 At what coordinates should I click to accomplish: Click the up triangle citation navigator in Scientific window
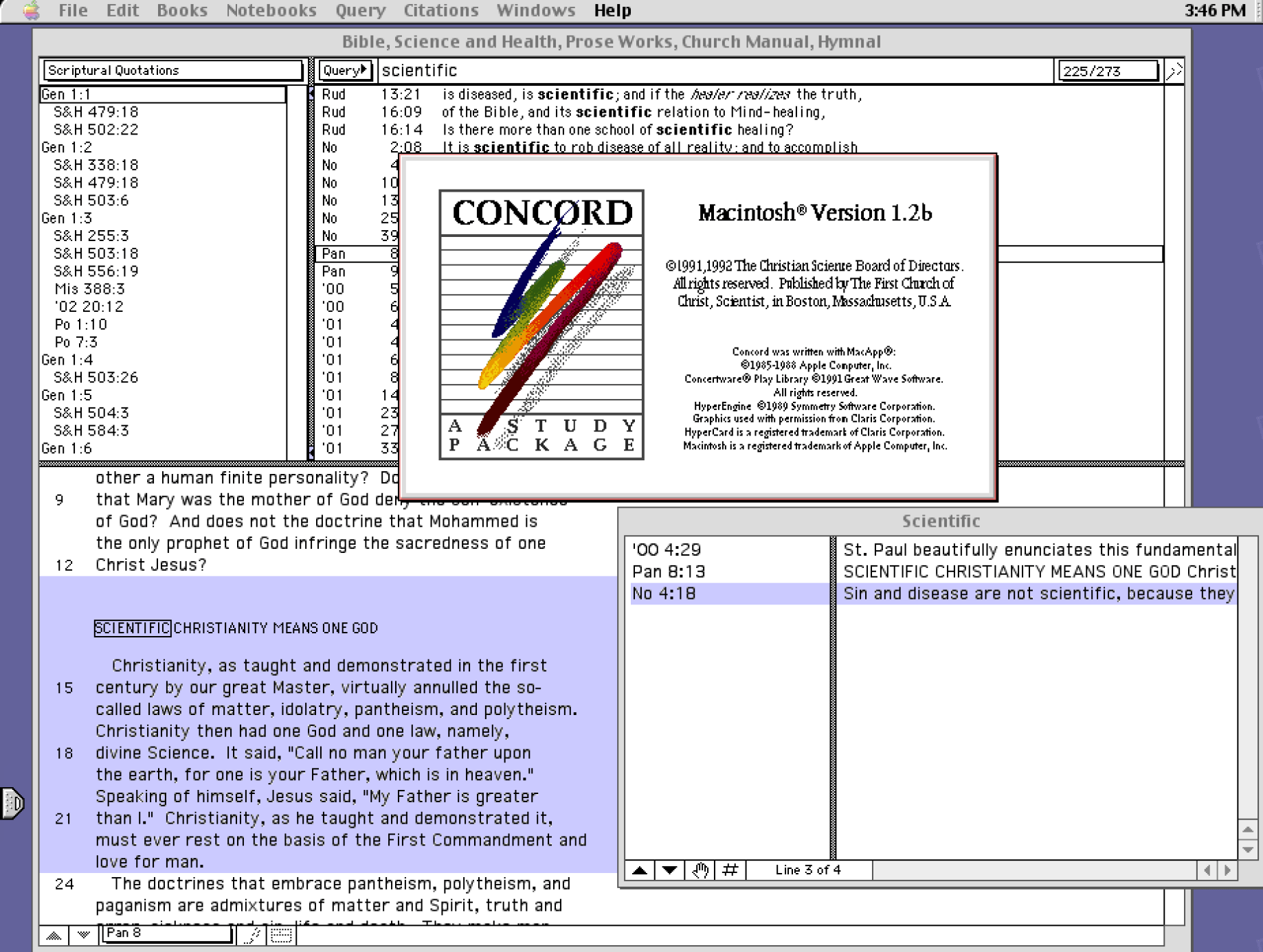point(640,870)
